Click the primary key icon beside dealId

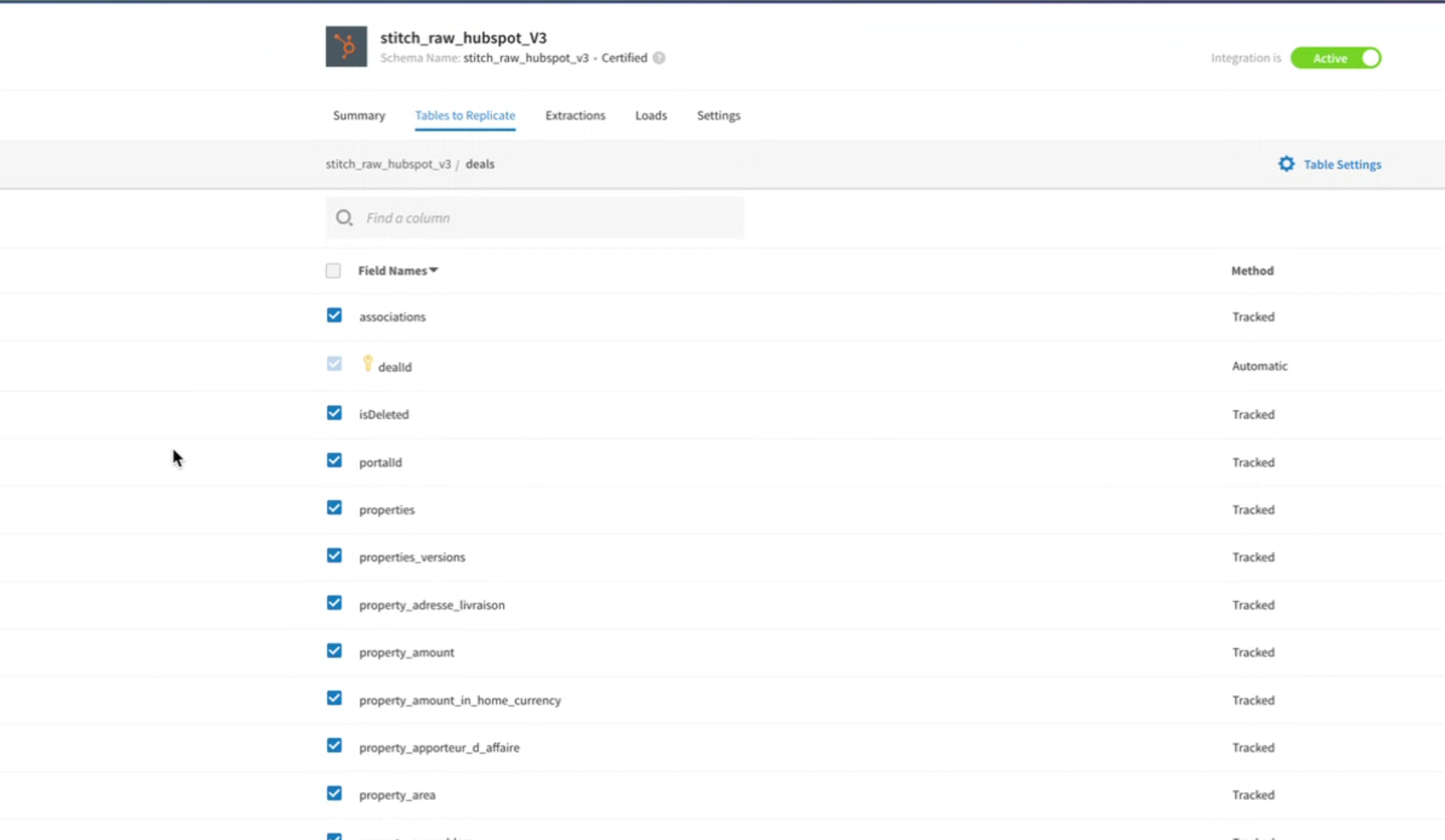pyautogui.click(x=368, y=363)
